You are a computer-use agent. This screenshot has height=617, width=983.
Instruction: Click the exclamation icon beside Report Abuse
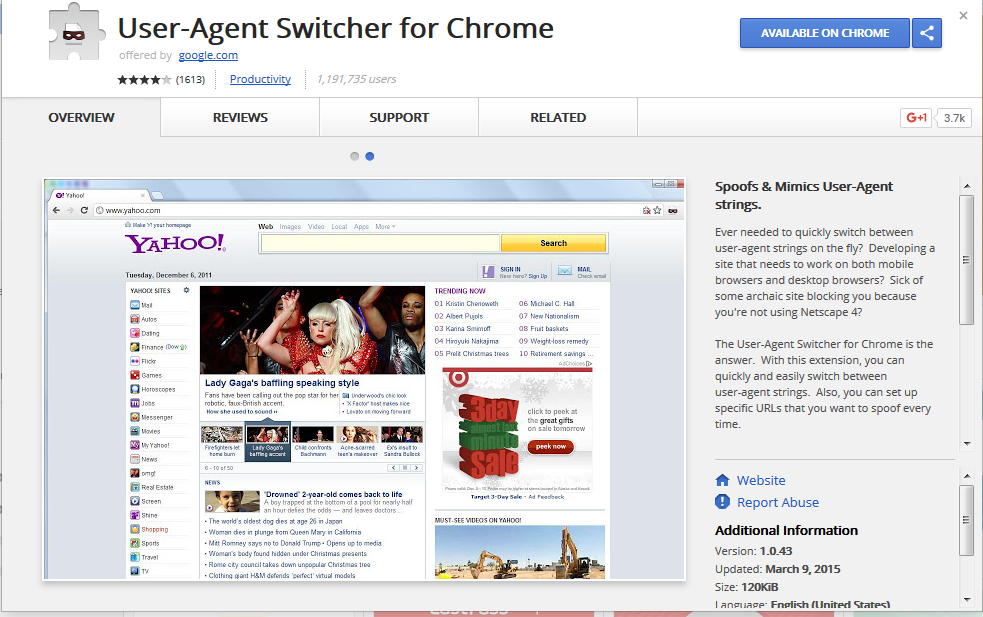click(x=722, y=502)
